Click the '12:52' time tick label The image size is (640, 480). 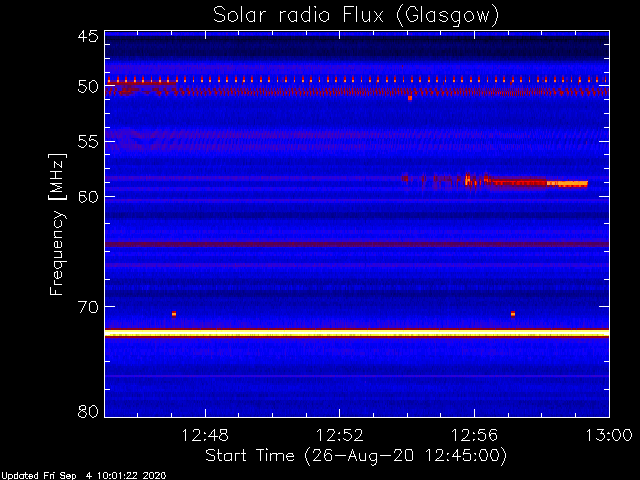pyautogui.click(x=340, y=436)
